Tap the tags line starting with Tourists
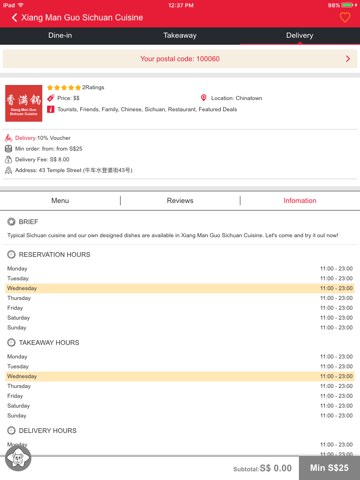The height and width of the screenshot is (480, 360). click(x=147, y=109)
